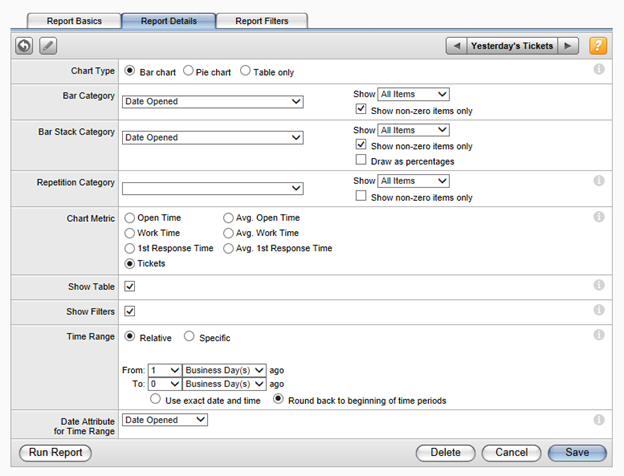624x476 pixels.
Task: Open Date Attribute Date Opened dropdown
Action: coord(165,420)
